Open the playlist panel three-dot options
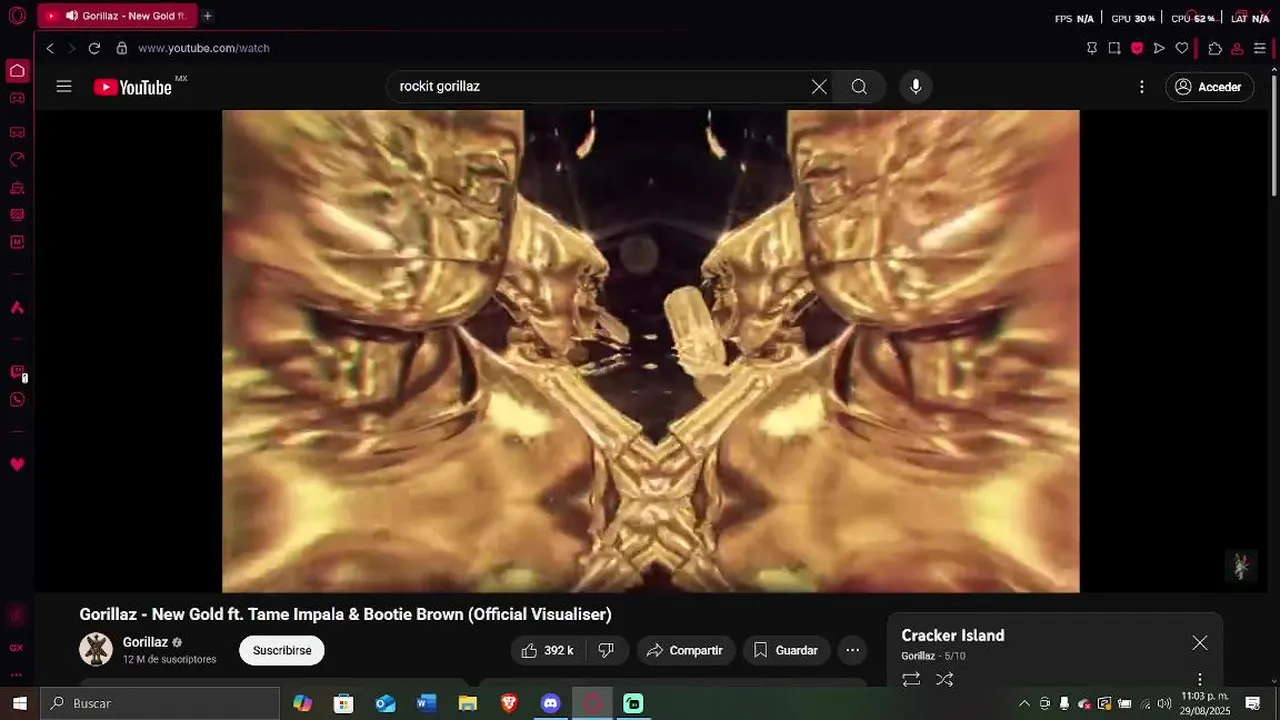Screen dimensions: 1280x720 pos(1200,679)
